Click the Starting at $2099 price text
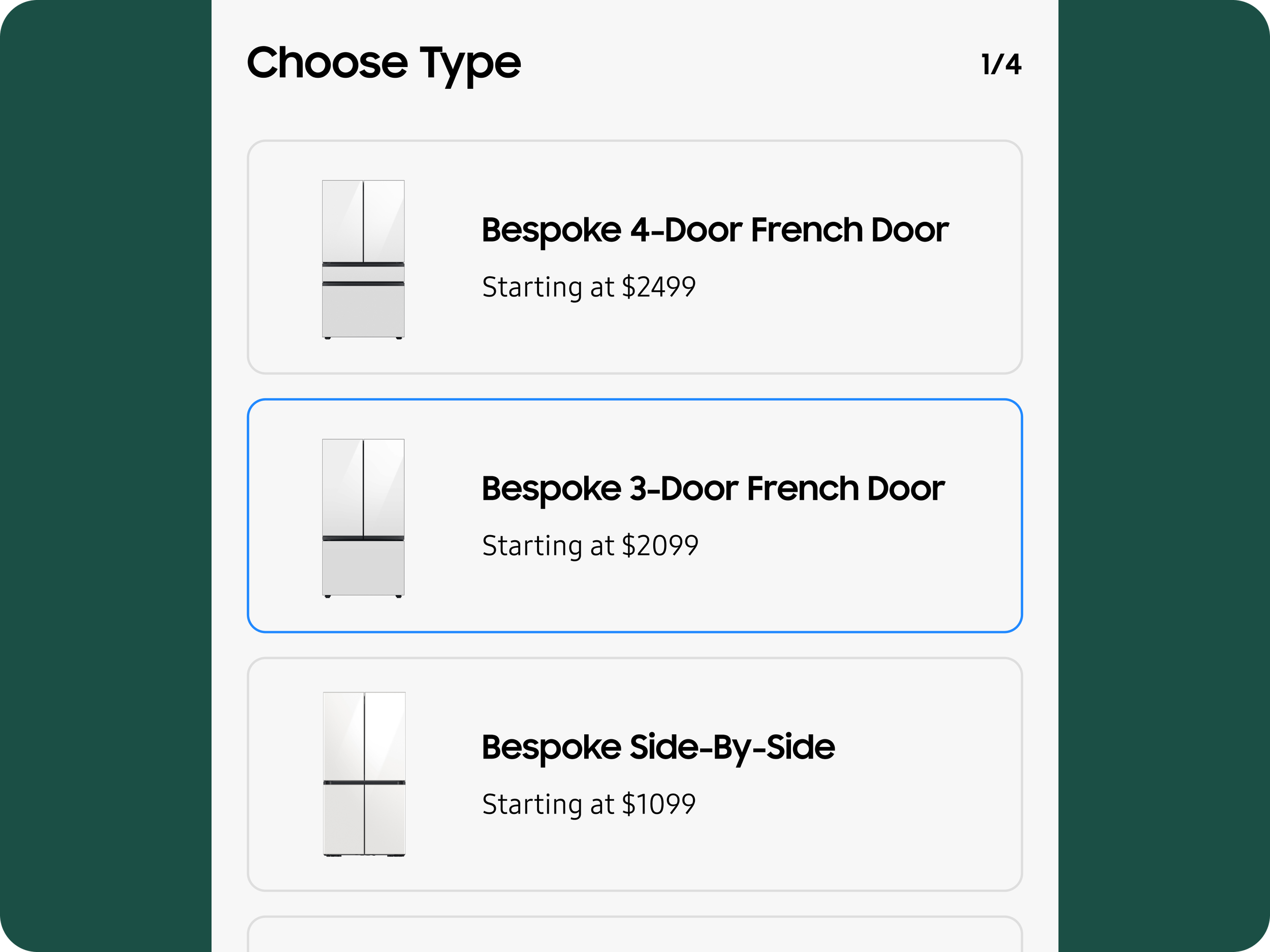Image resolution: width=1270 pixels, height=952 pixels. (590, 546)
